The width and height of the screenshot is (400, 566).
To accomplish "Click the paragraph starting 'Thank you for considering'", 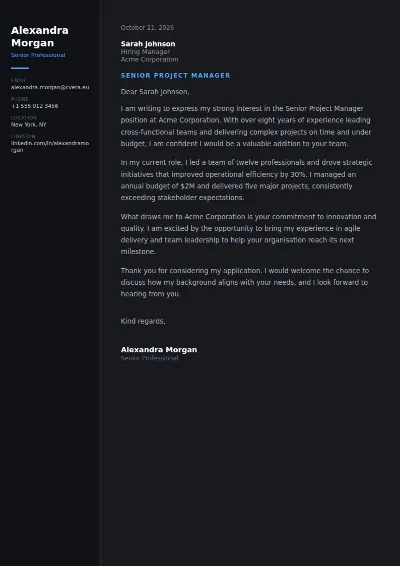I will pos(245,282).
